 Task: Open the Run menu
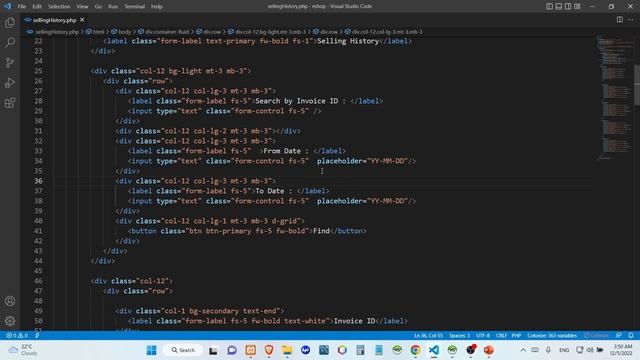(113, 7)
